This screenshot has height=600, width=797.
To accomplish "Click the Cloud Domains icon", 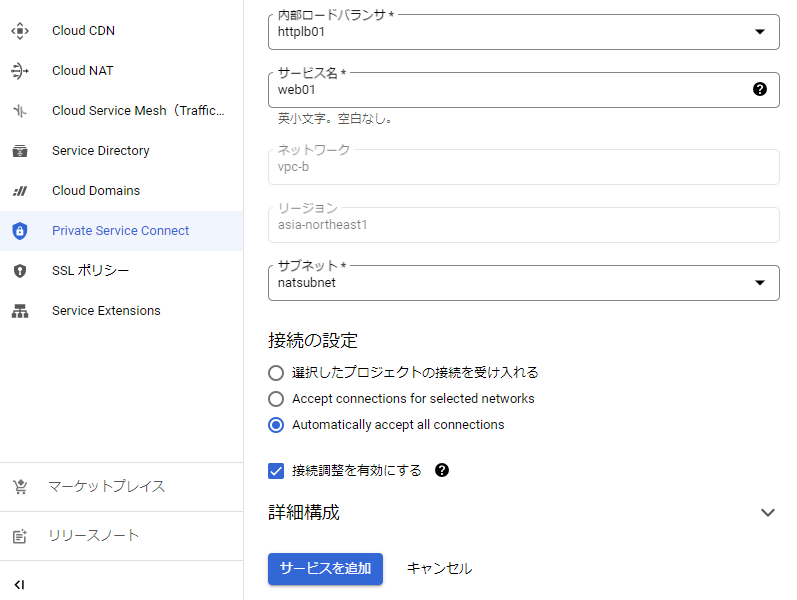I will tap(20, 191).
